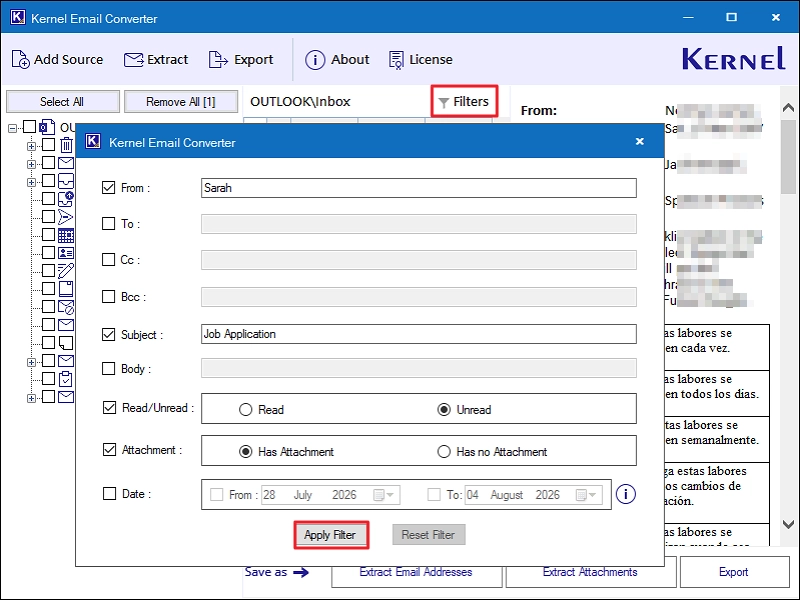The width and height of the screenshot is (800, 600).
Task: Click the bottom-right Export button
Action: click(x=734, y=572)
